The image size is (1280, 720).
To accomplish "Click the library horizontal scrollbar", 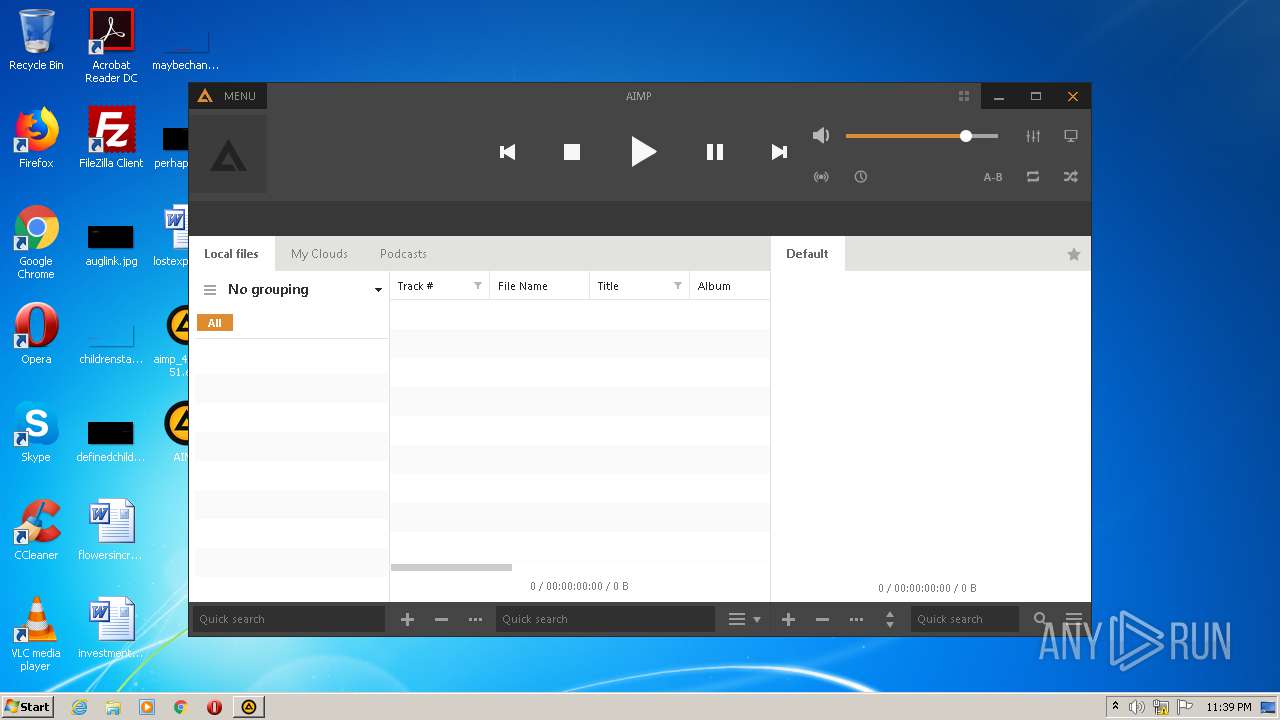I will [451, 567].
